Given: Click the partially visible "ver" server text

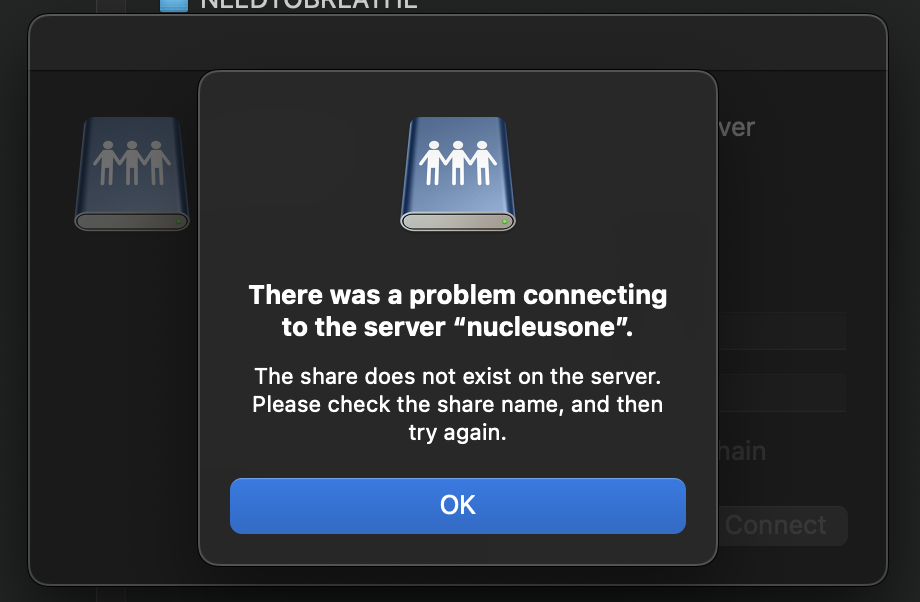Looking at the screenshot, I should click(737, 127).
